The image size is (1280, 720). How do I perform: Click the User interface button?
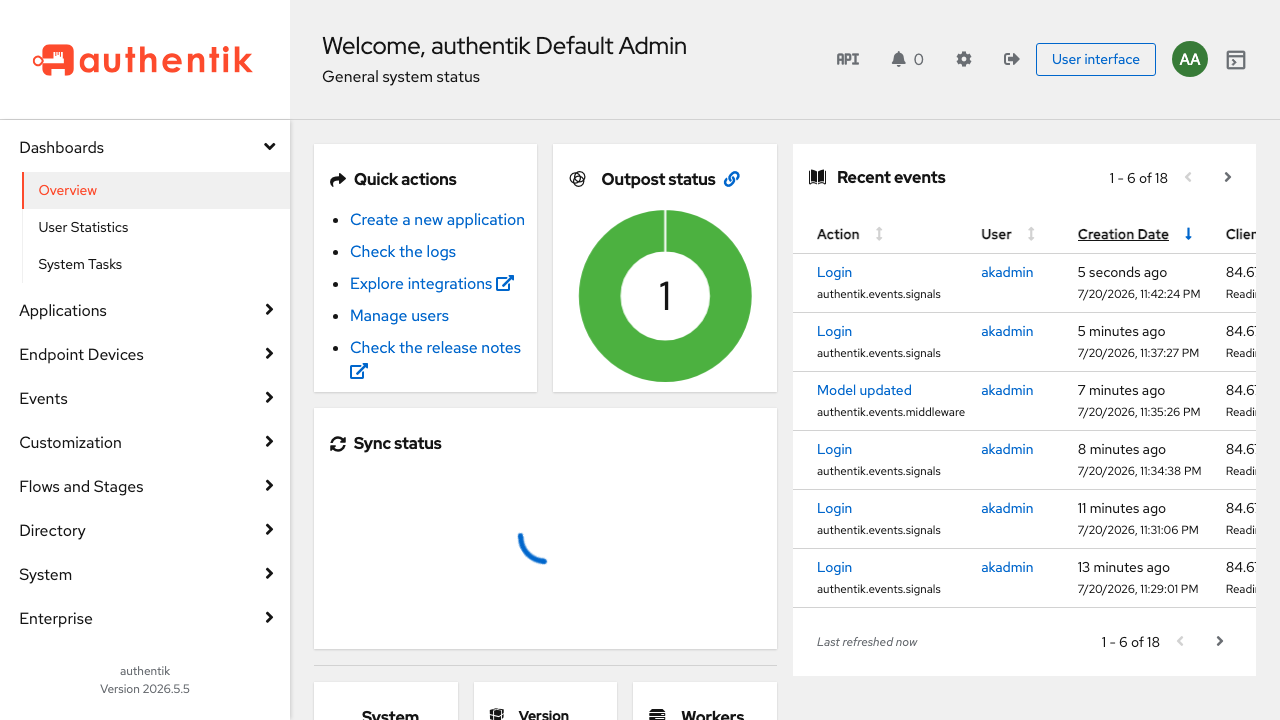[x=1096, y=59]
